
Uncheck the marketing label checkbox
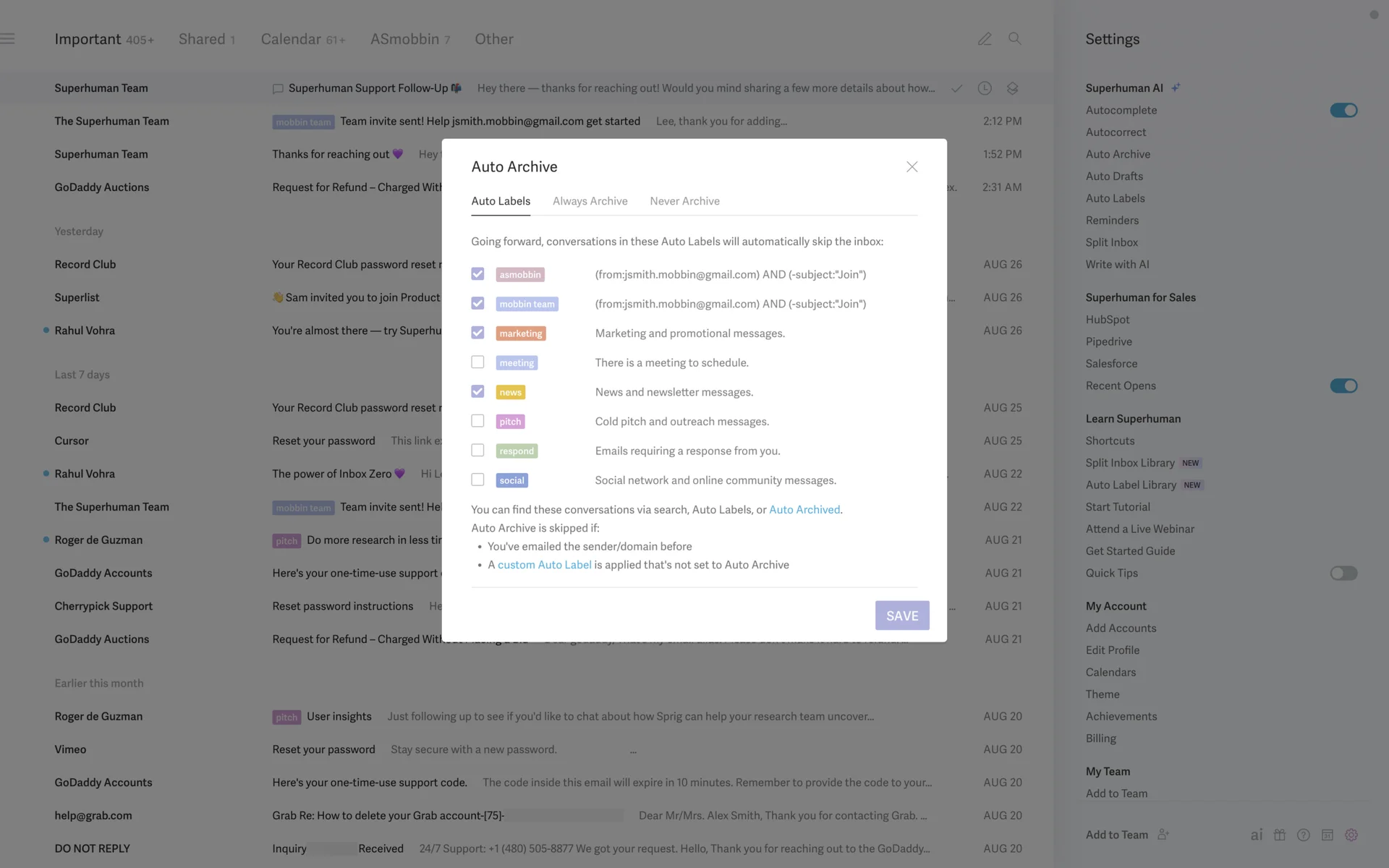477,333
